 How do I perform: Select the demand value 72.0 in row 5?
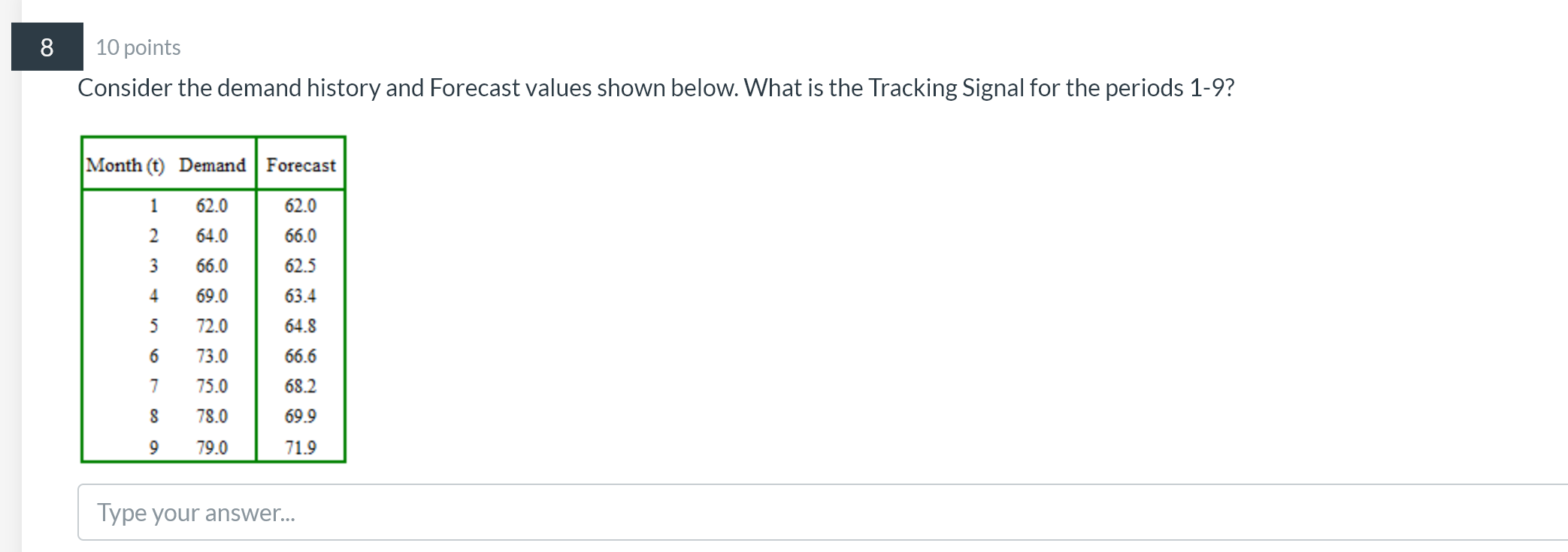[213, 326]
